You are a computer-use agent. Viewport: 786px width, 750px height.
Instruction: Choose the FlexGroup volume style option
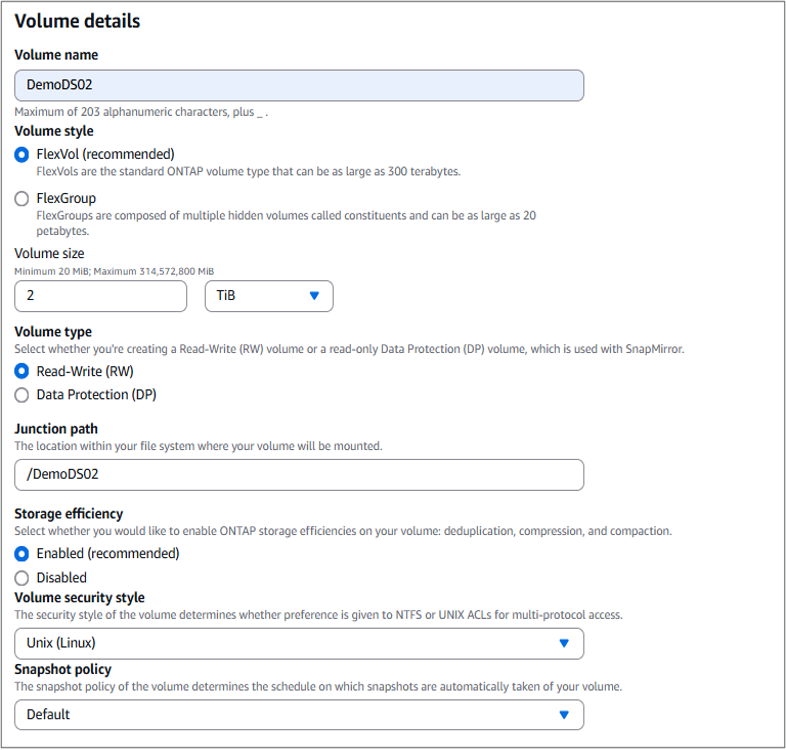coord(22,199)
